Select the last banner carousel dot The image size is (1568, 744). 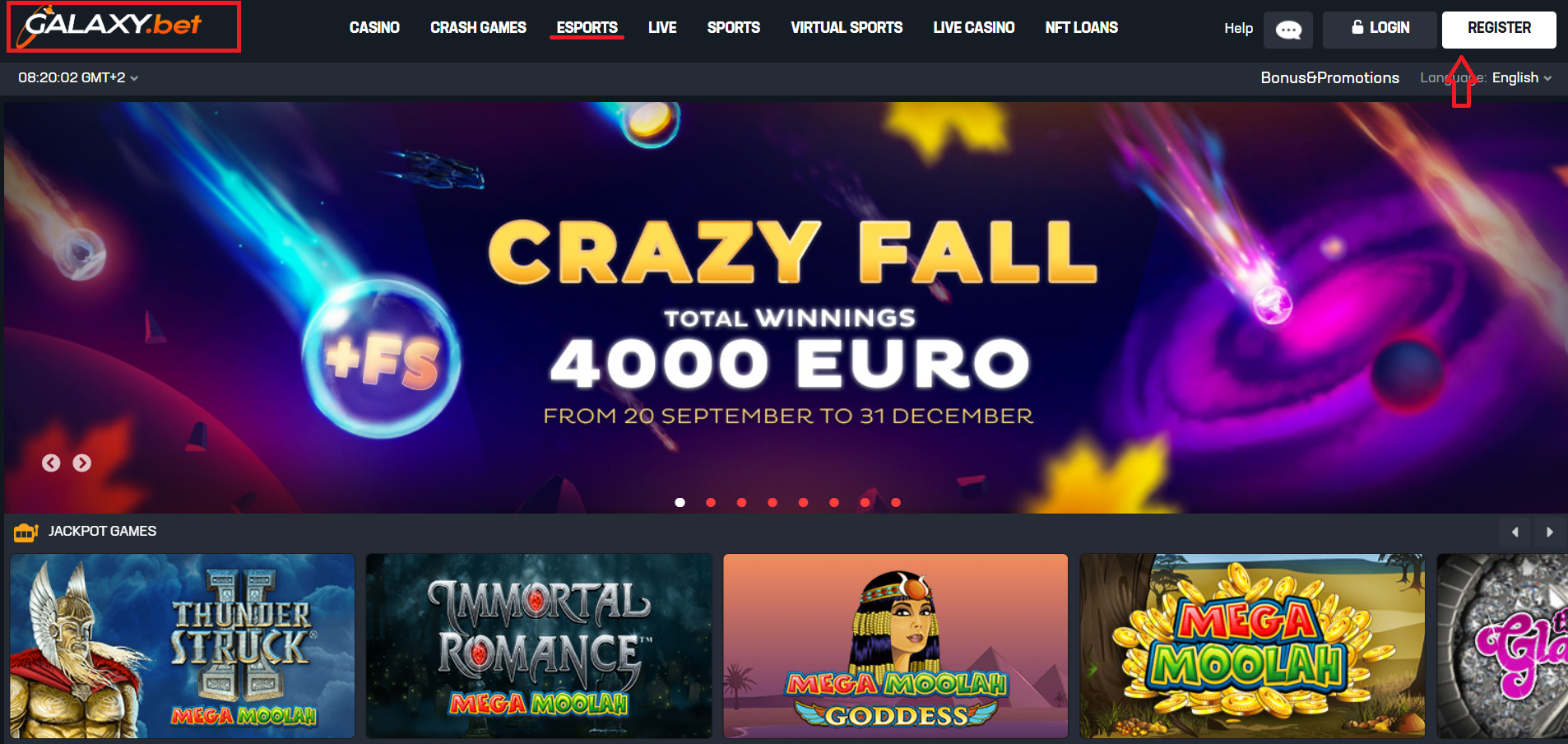tap(896, 502)
